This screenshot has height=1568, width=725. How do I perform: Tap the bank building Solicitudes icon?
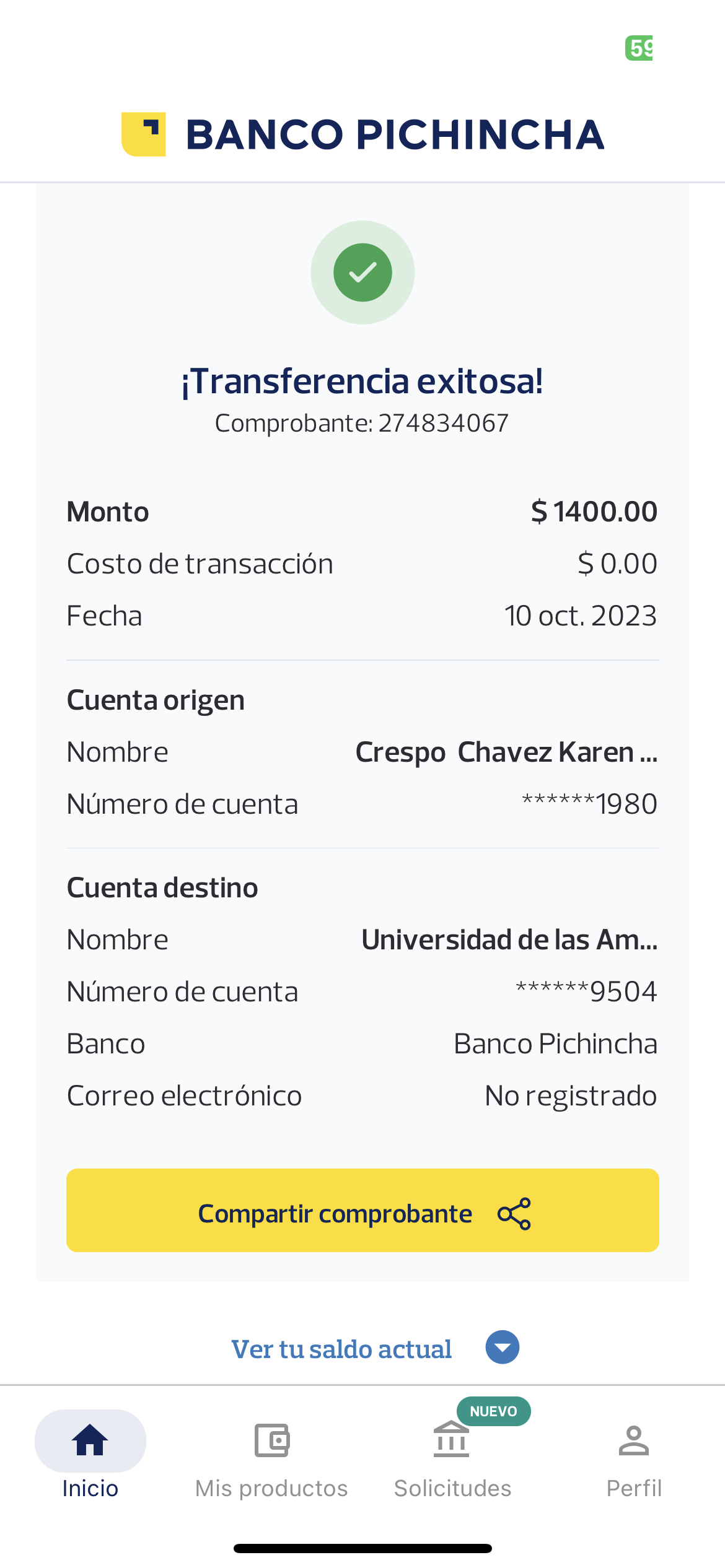coord(451,1440)
